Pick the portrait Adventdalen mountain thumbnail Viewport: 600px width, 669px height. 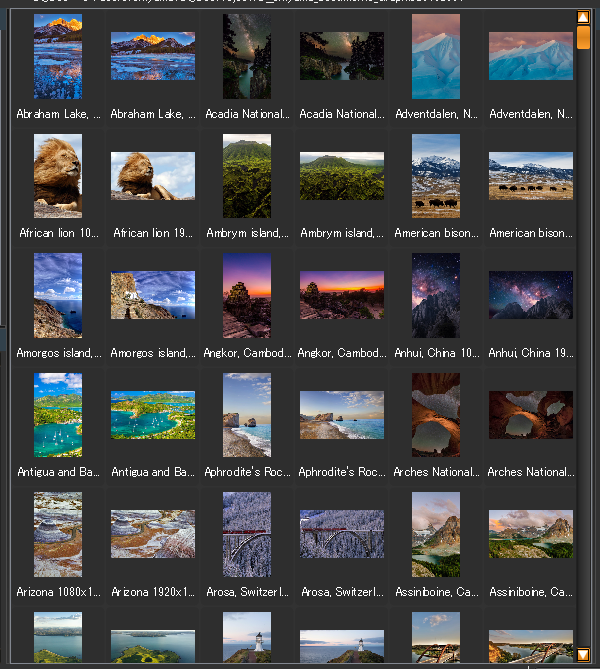436,56
